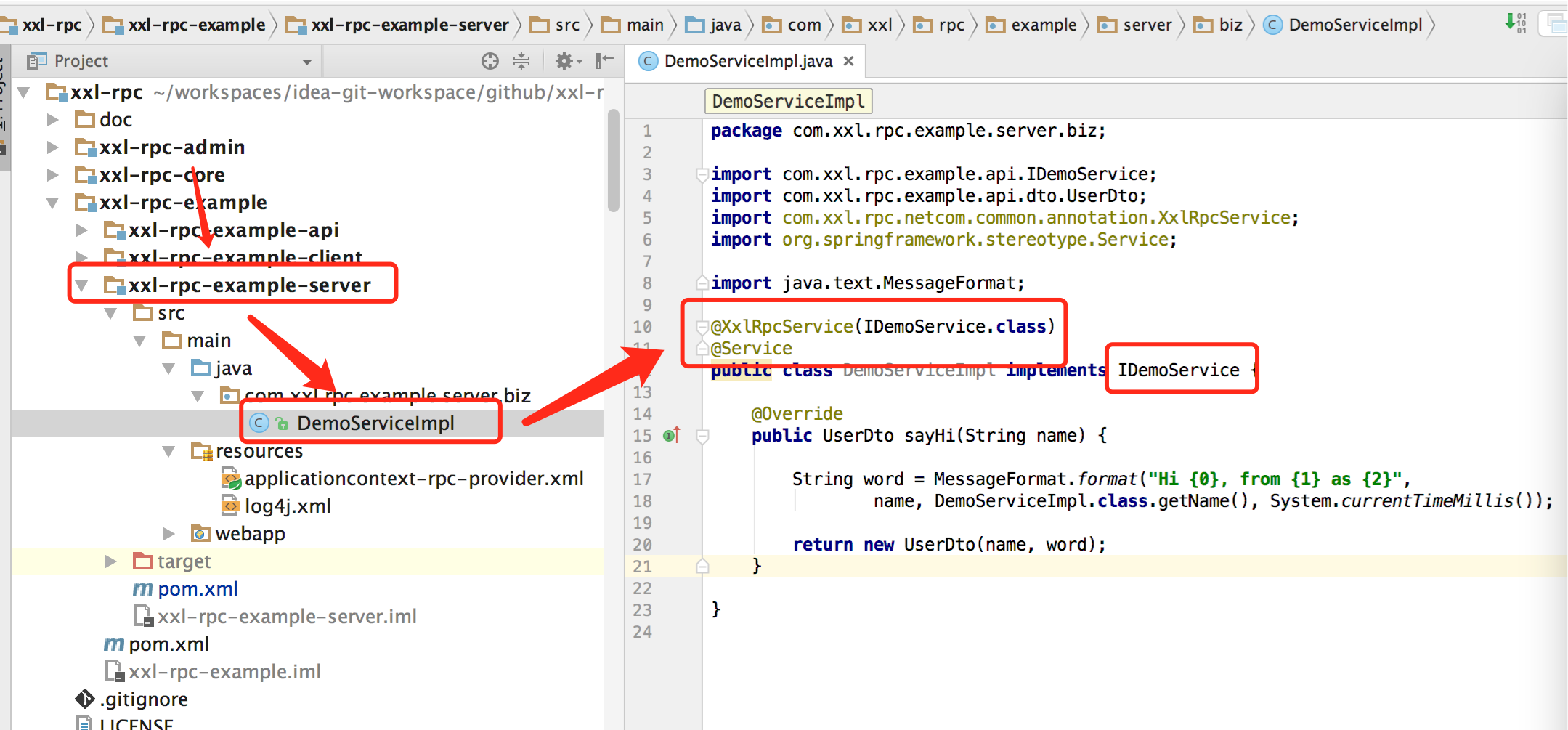
Task: Open log4j.xml file
Action: pos(288,506)
